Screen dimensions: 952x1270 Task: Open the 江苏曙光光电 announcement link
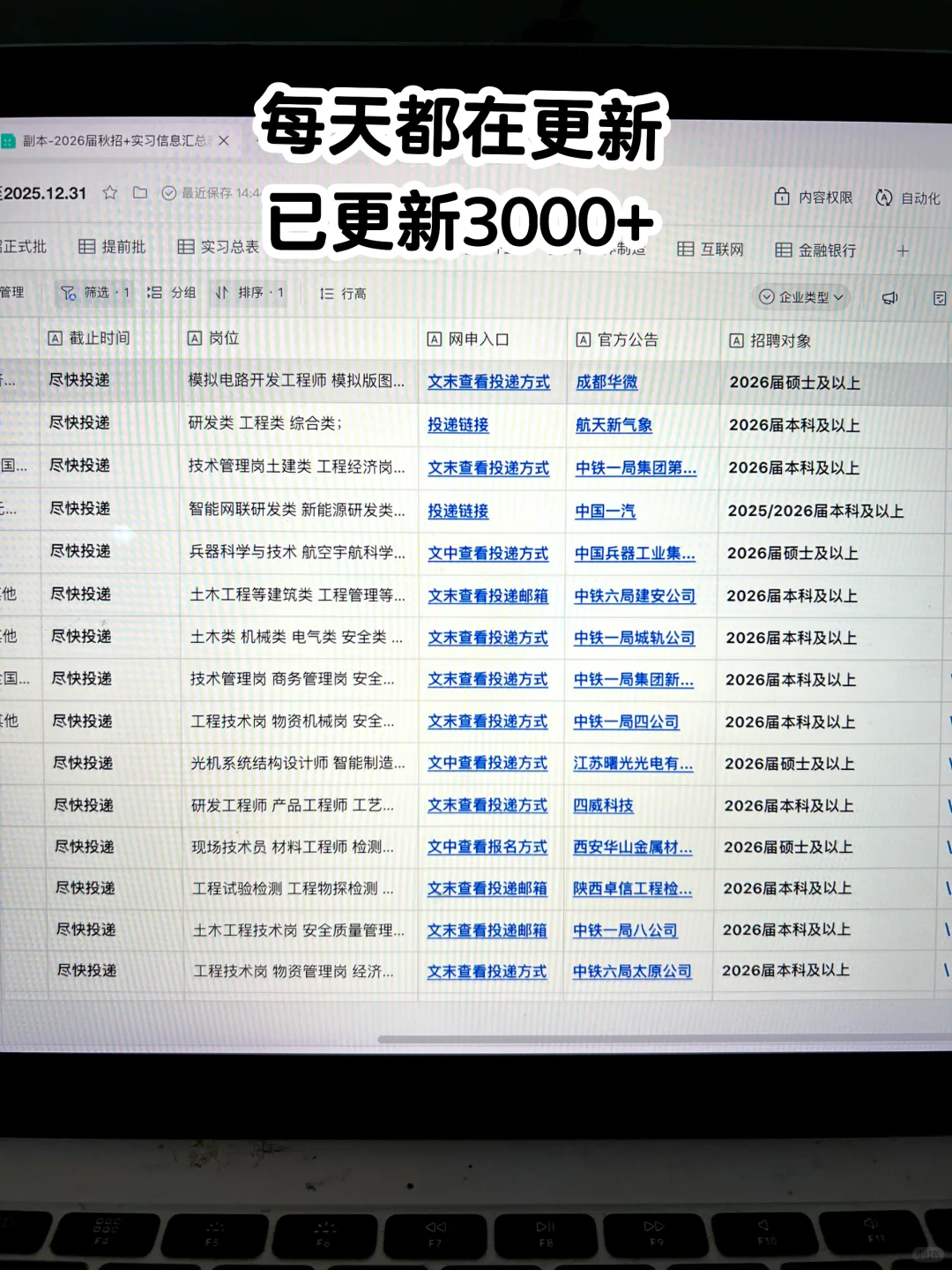click(x=633, y=764)
